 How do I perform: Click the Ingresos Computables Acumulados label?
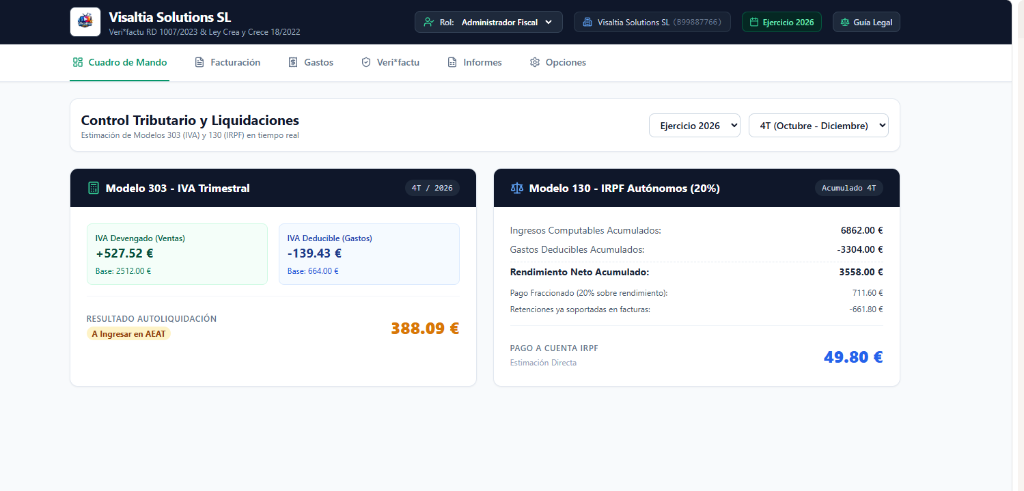585,230
